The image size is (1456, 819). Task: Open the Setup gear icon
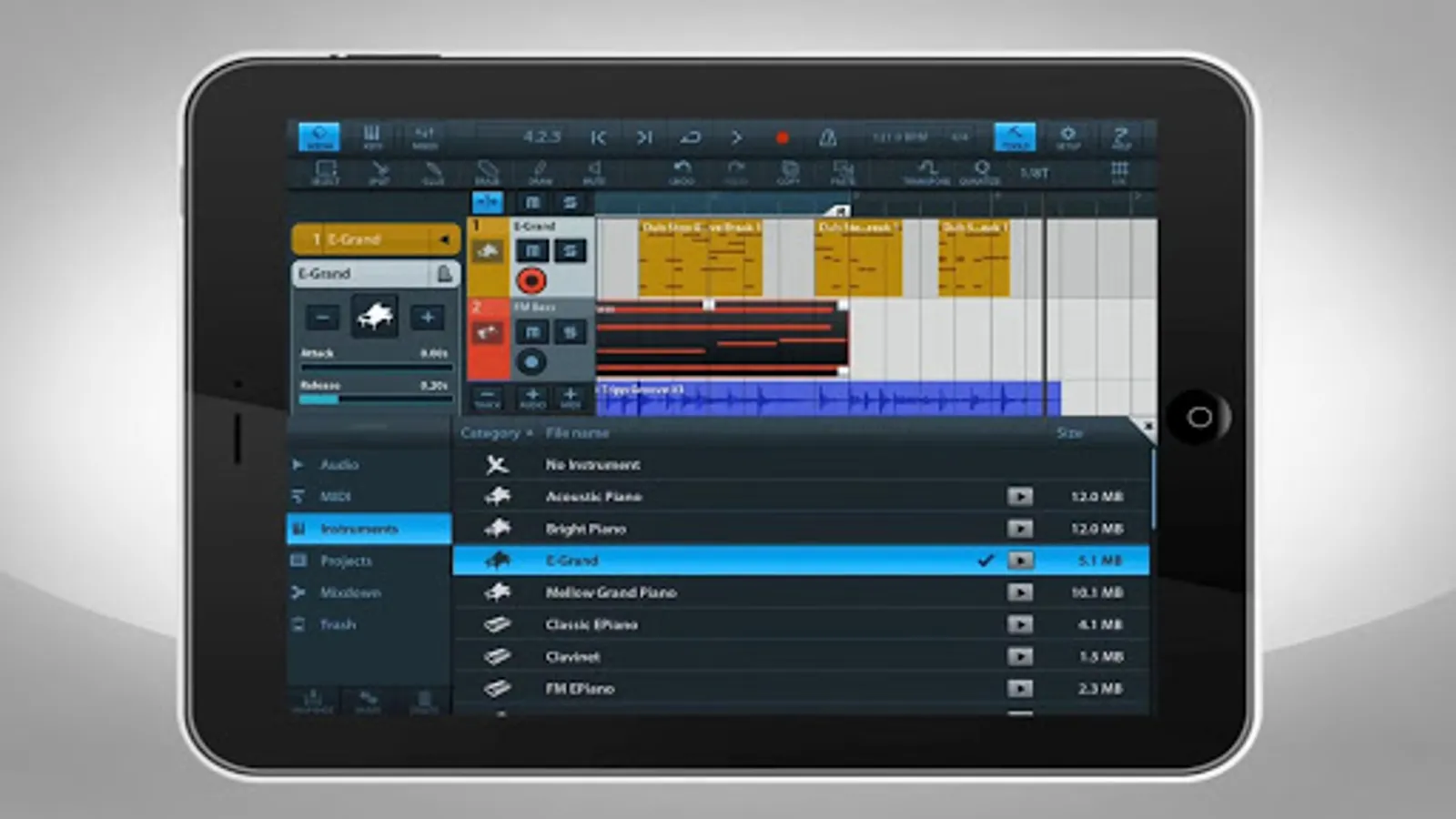(1067, 137)
